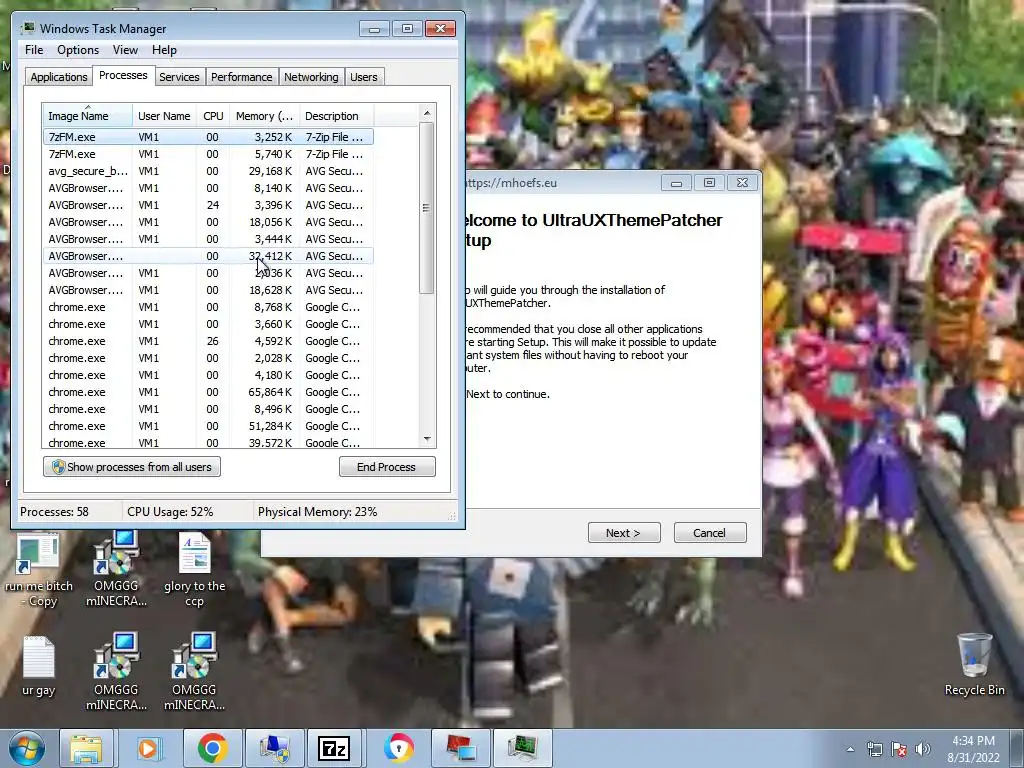Select the avg_secure_b... process row
This screenshot has width=1024, height=768.
208,171
